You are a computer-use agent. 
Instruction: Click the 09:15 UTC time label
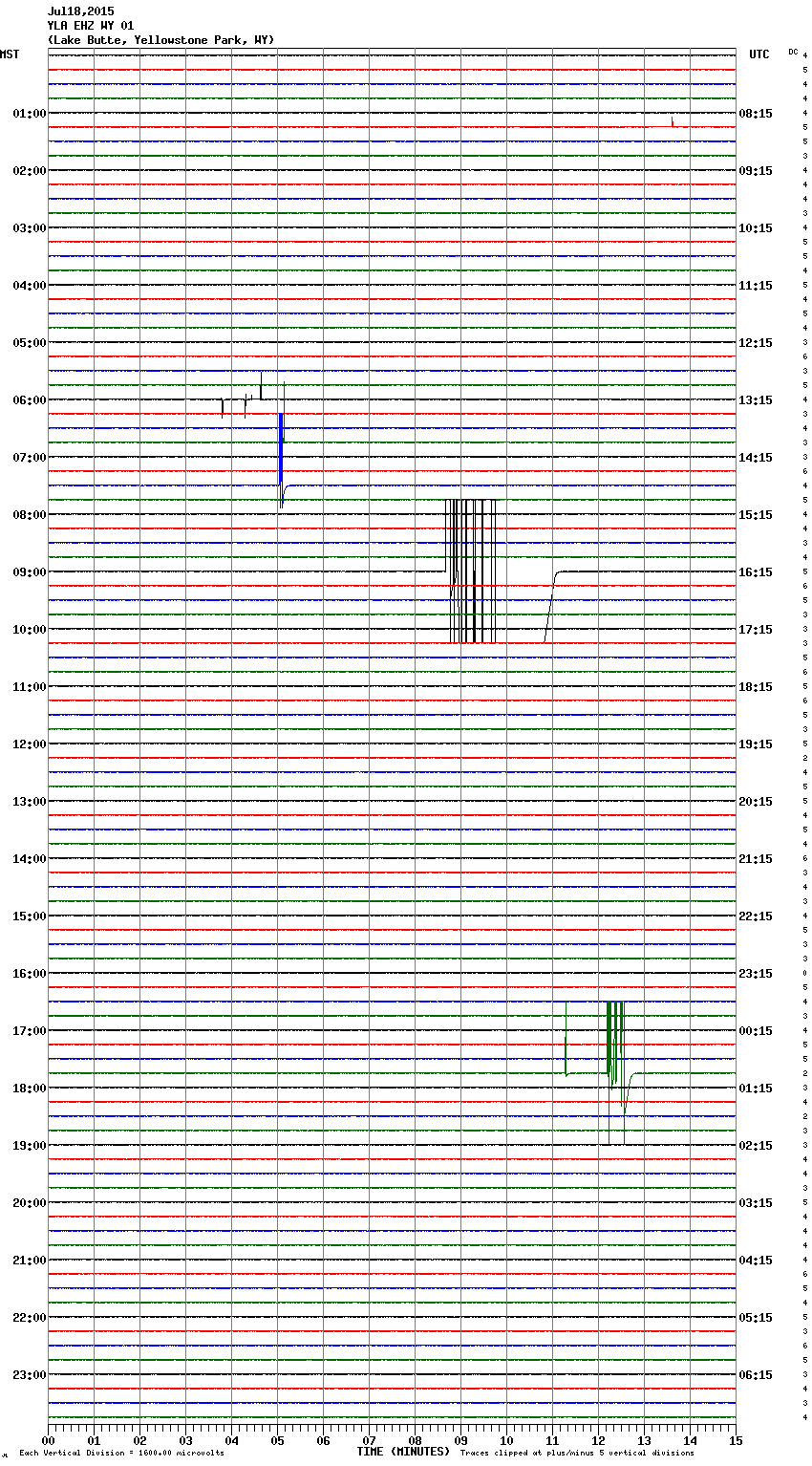coord(756,171)
